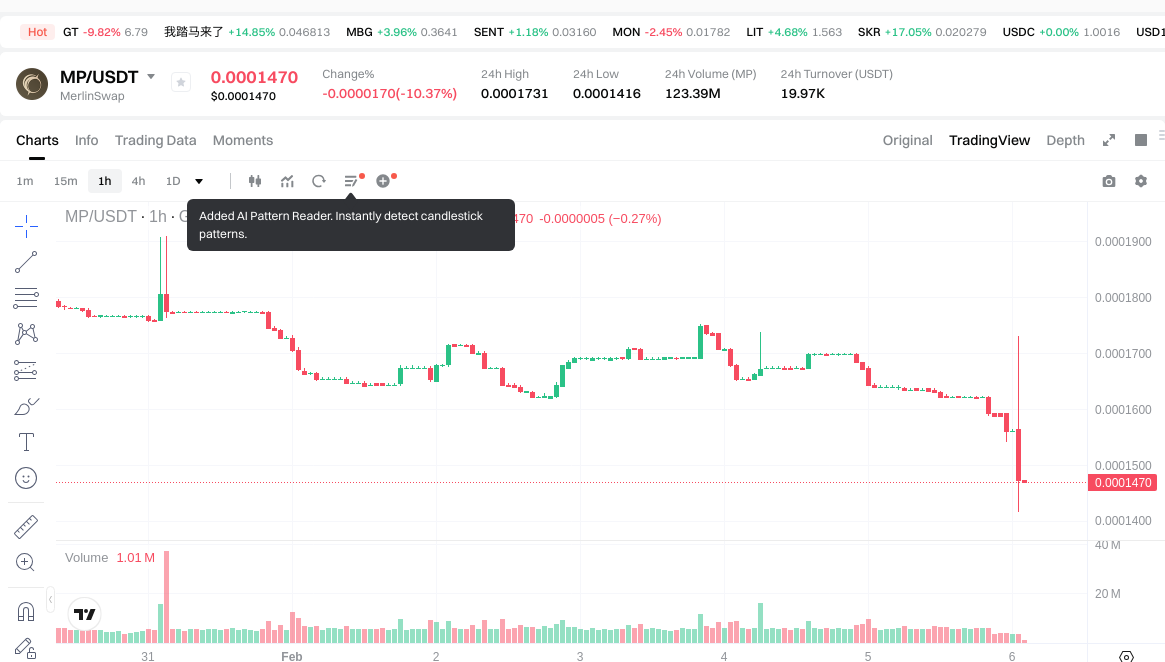Click the zoom-in magnifier tool
The image size is (1165, 662).
tap(26, 562)
